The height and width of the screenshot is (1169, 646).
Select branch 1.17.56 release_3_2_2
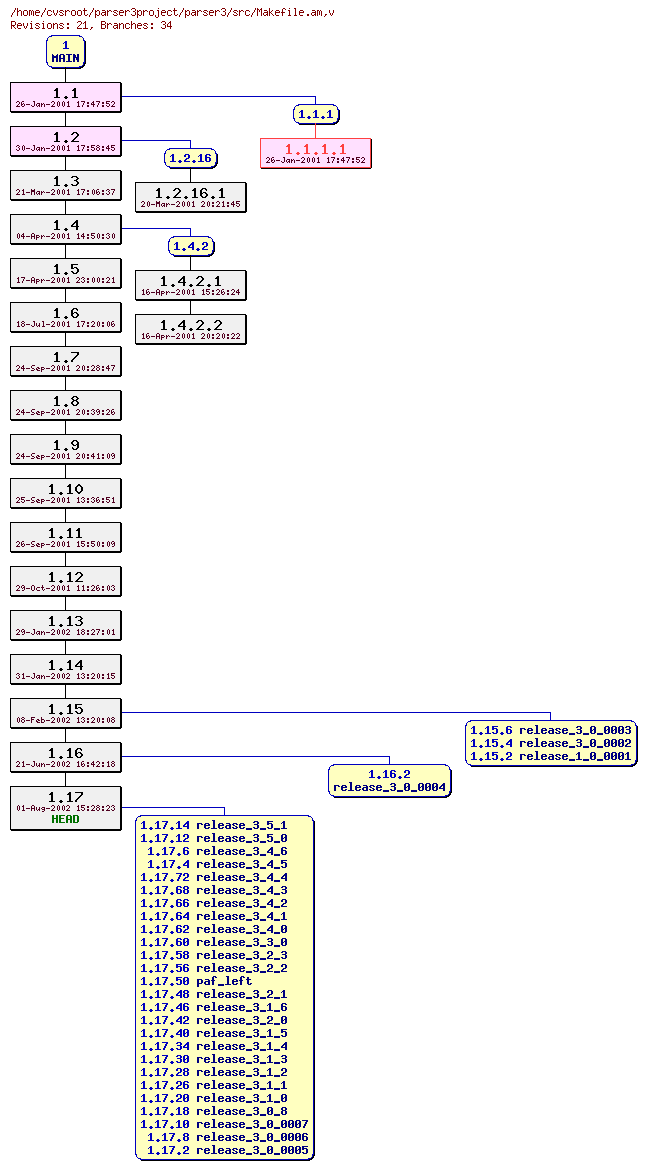214,968
